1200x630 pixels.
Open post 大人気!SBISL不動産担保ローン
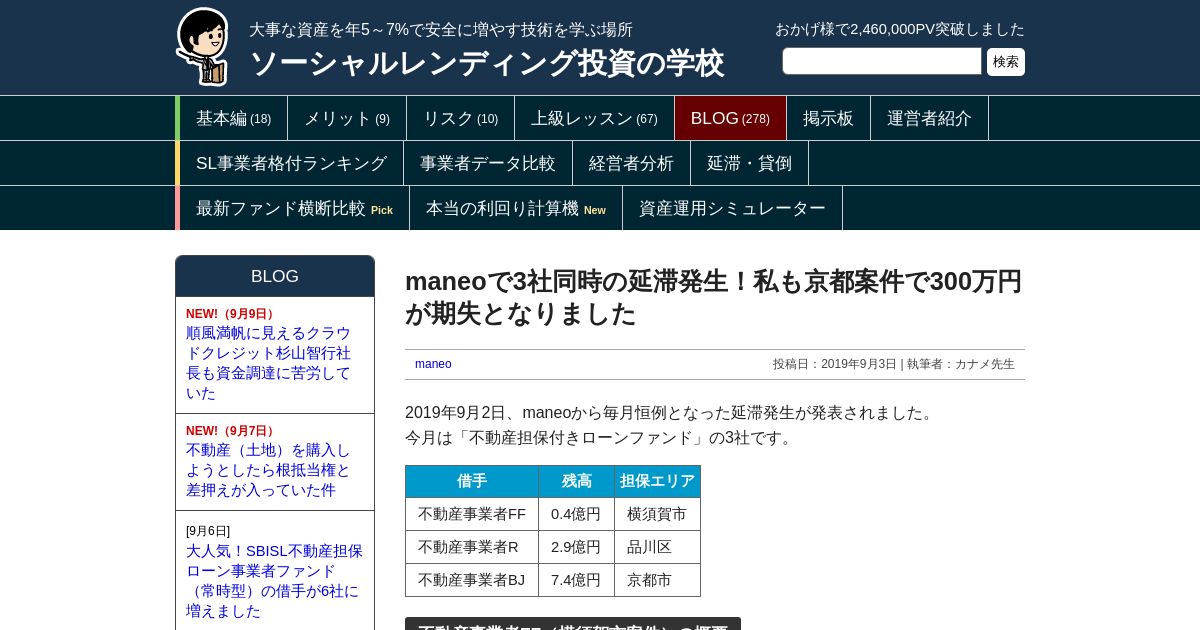pos(274,581)
